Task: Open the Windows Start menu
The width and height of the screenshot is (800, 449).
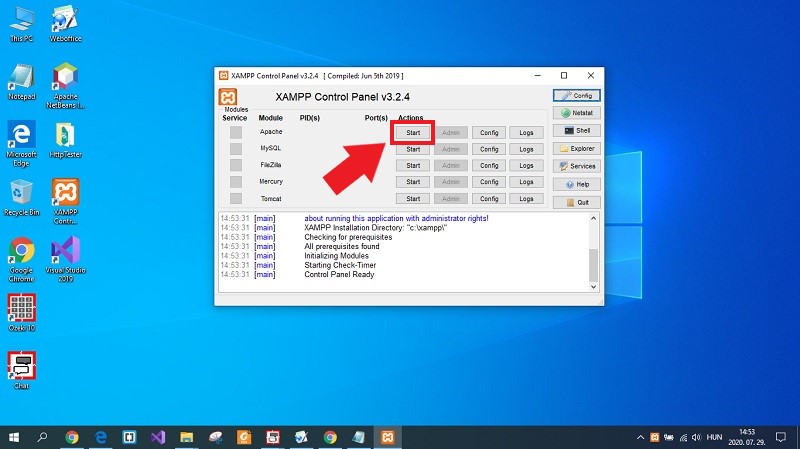Action: click(x=14, y=437)
